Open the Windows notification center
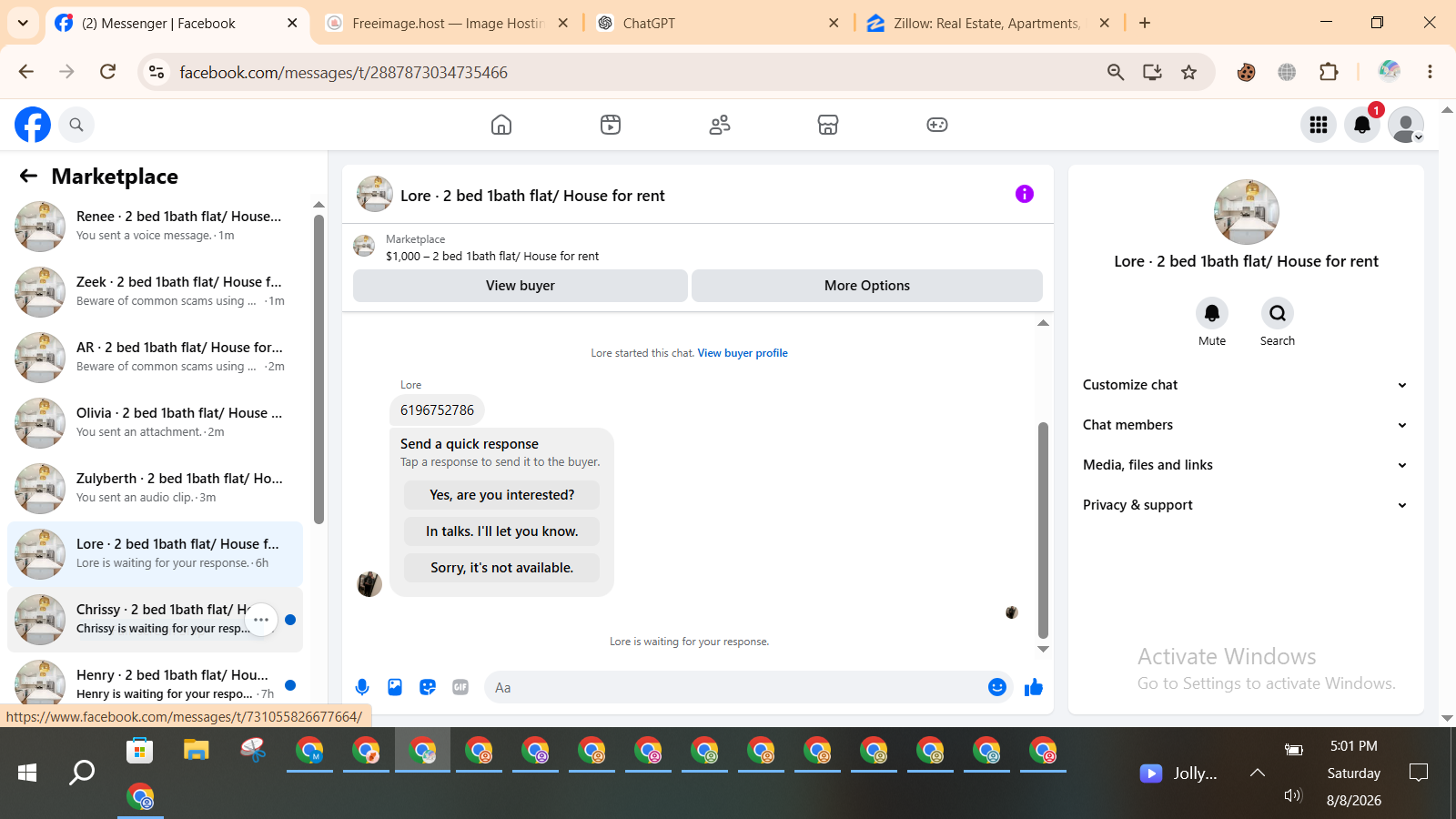This screenshot has width=1456, height=819. pyautogui.click(x=1418, y=773)
